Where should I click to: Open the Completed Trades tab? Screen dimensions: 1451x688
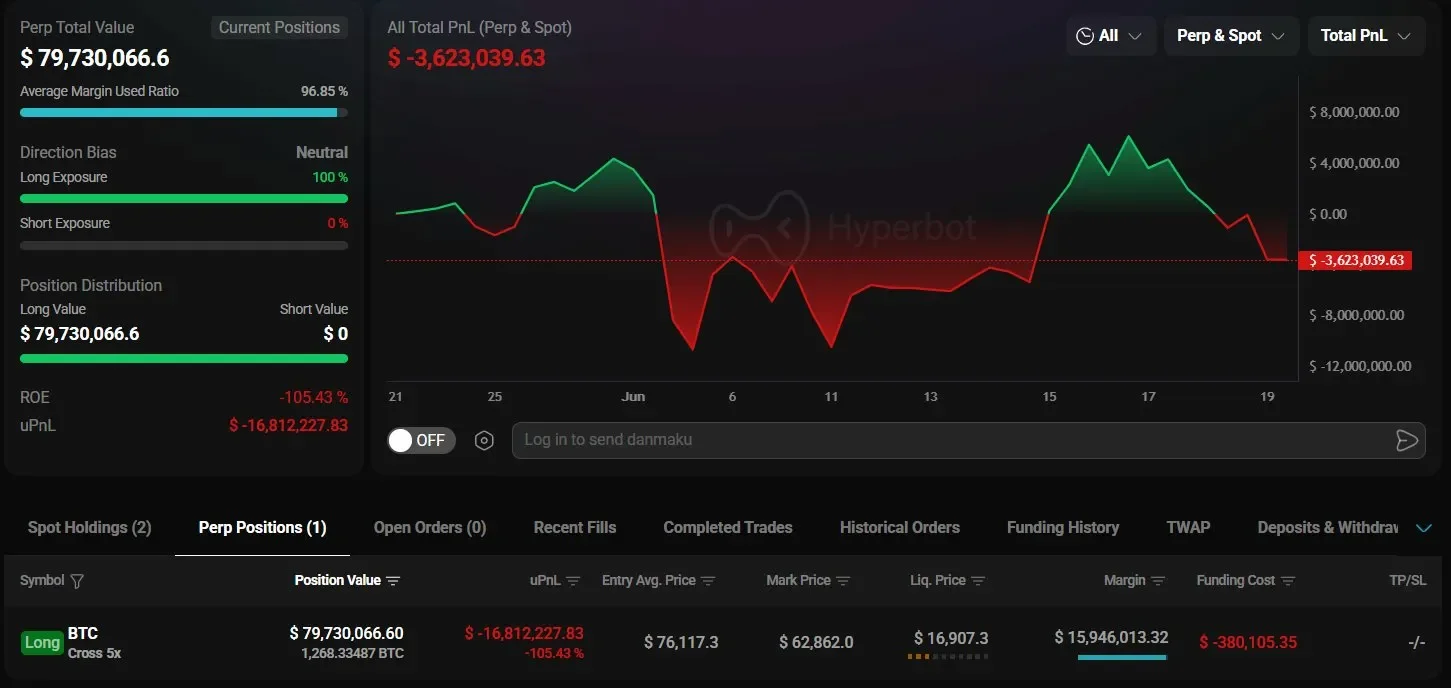(728, 527)
